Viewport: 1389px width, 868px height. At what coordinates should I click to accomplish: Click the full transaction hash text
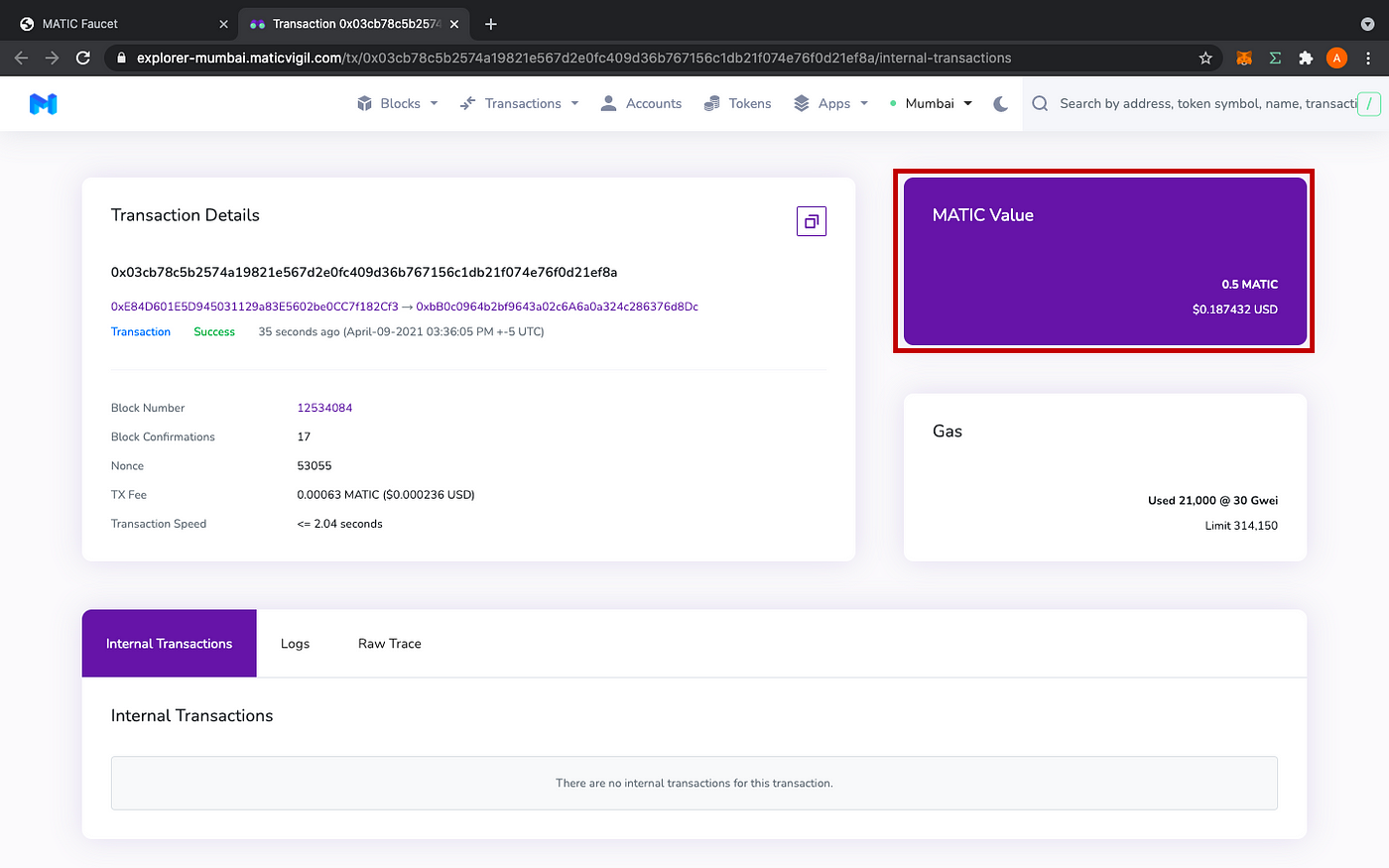[x=364, y=272]
